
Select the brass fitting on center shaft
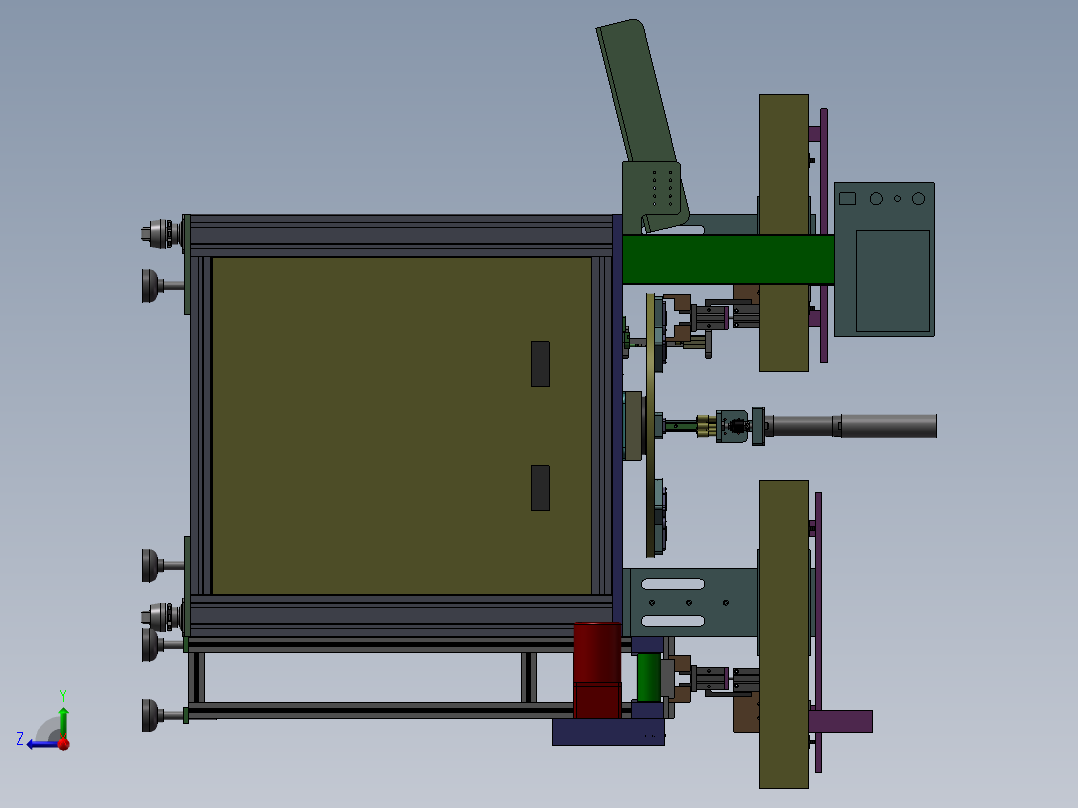(x=706, y=426)
